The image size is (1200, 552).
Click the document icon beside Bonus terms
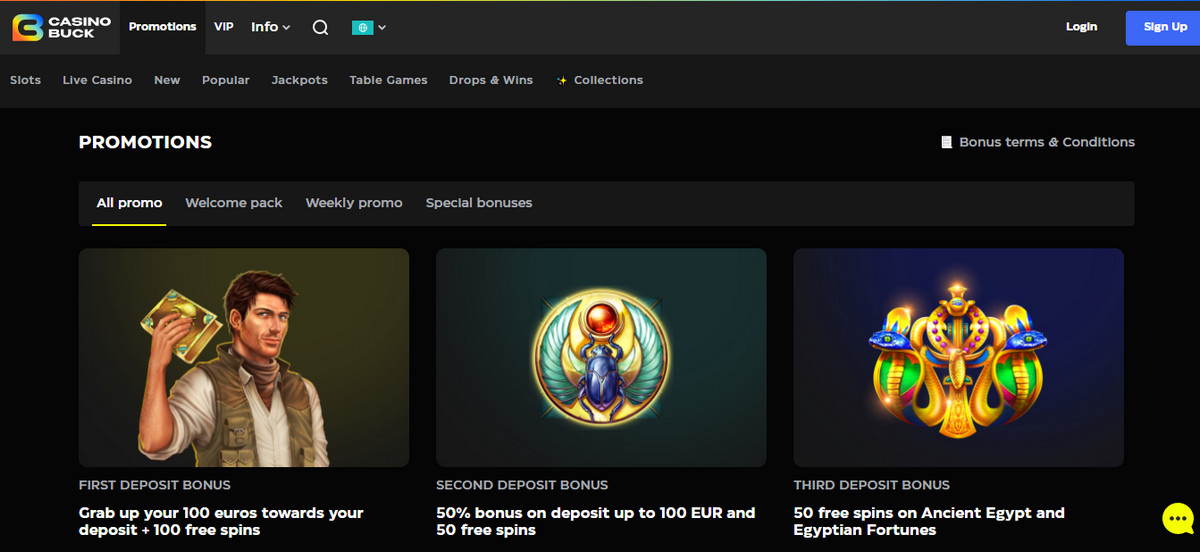tap(946, 142)
